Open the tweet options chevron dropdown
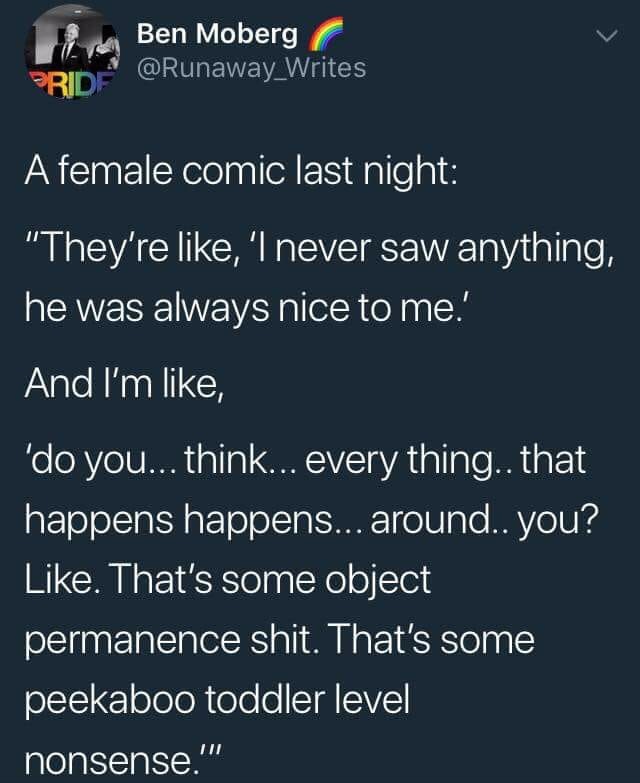The image size is (640, 783). (603, 36)
